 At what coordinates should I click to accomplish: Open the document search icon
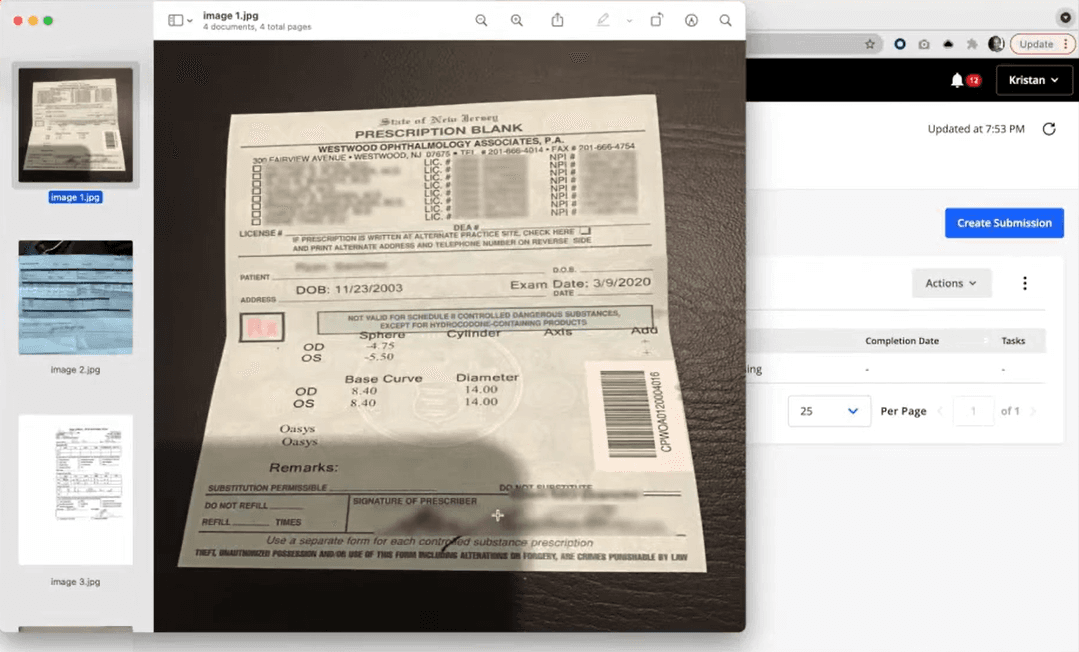pyautogui.click(x=725, y=19)
